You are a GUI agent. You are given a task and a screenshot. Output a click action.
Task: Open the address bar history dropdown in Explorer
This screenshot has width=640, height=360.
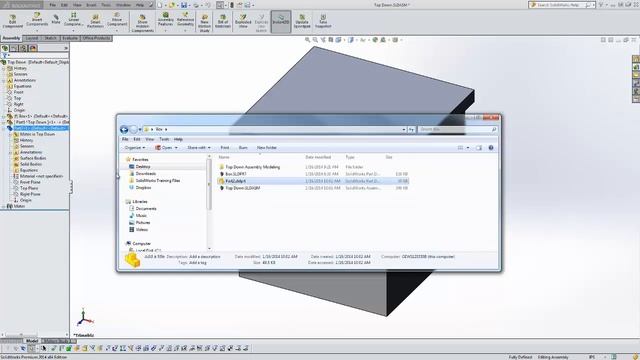pyautogui.click(x=404, y=129)
